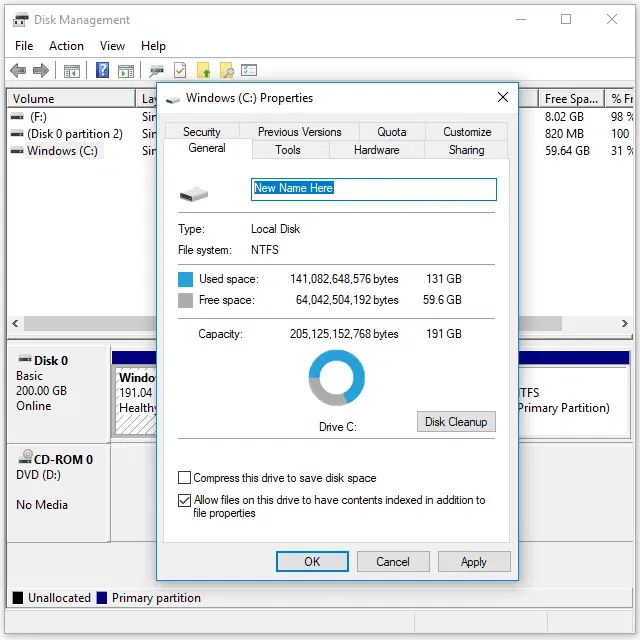Screen dimensions: 640x640
Task: Click the Back arrow in the toolbar
Action: (18, 70)
